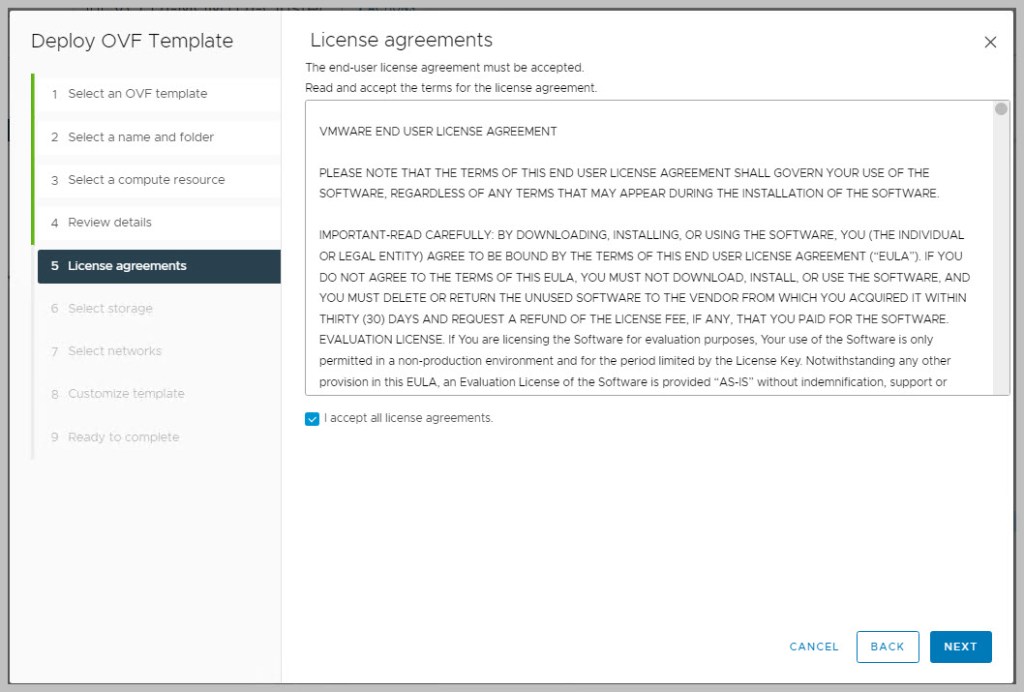Cancel the OVF deployment wizard

(x=814, y=647)
